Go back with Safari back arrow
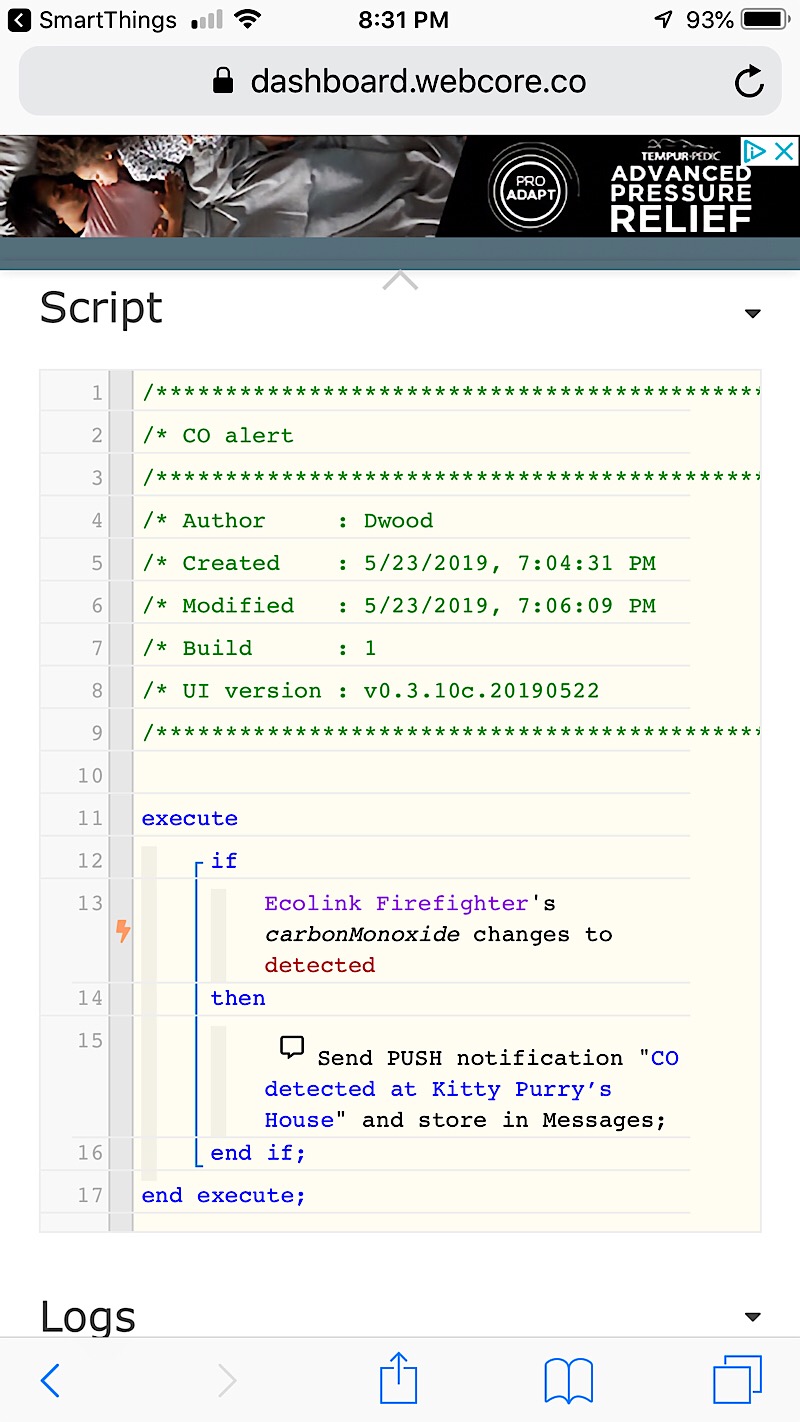Viewport: 800px width, 1422px height. point(50,1381)
